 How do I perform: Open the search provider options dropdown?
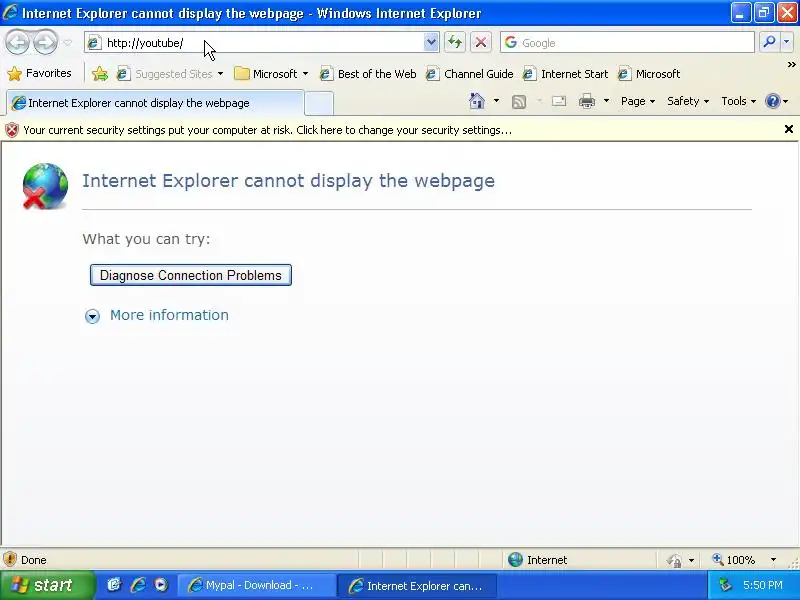tap(787, 42)
